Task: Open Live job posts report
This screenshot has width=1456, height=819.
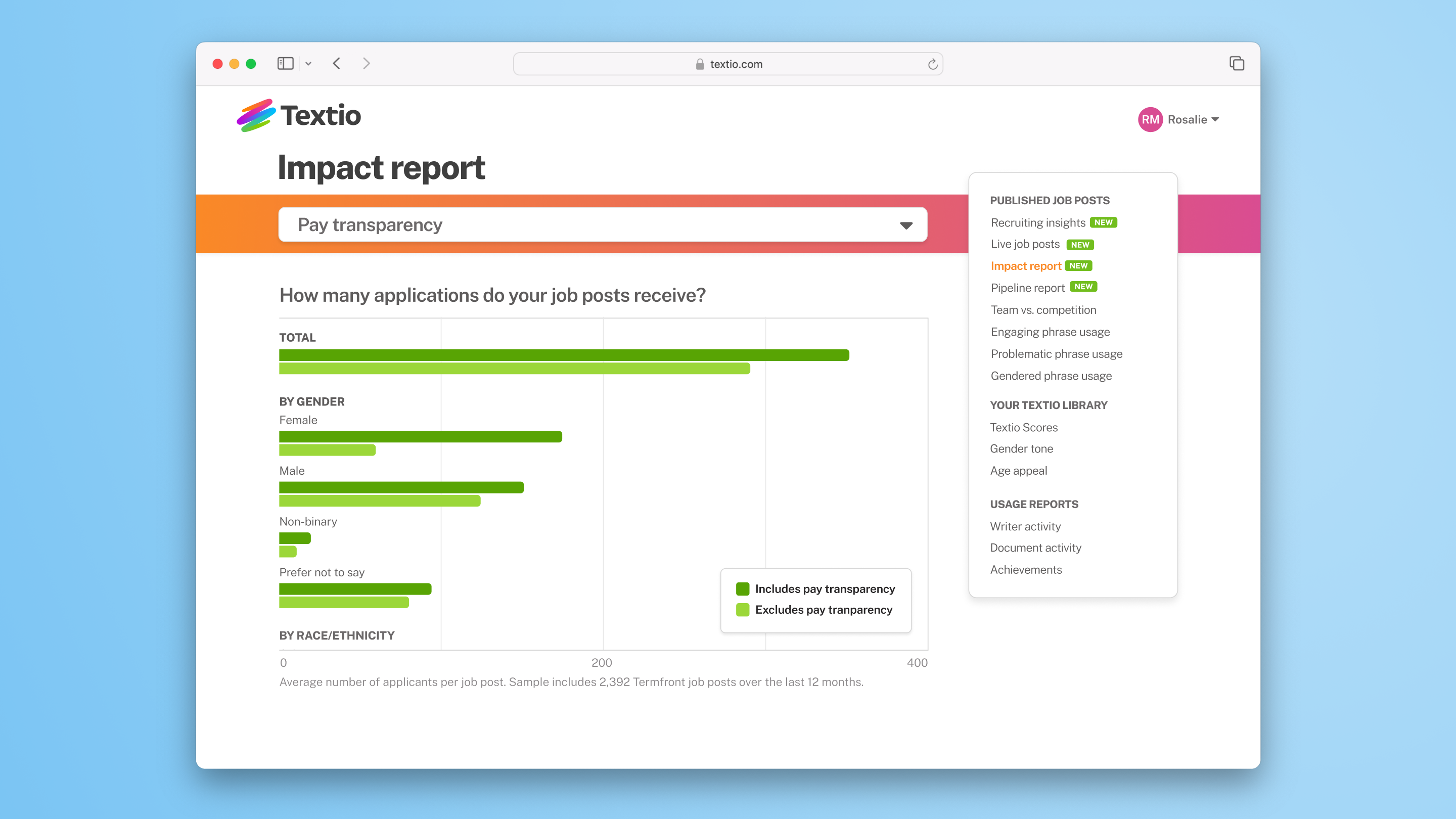Action: (1025, 244)
